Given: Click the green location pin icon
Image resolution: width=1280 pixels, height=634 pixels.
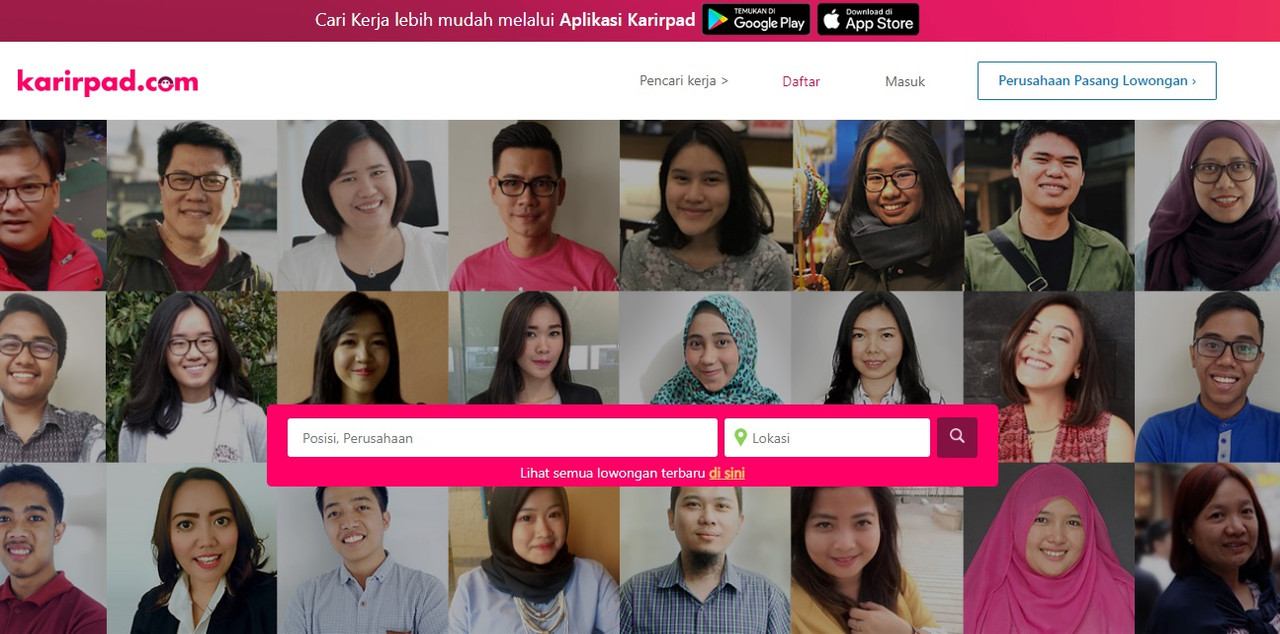Looking at the screenshot, I should point(740,437).
